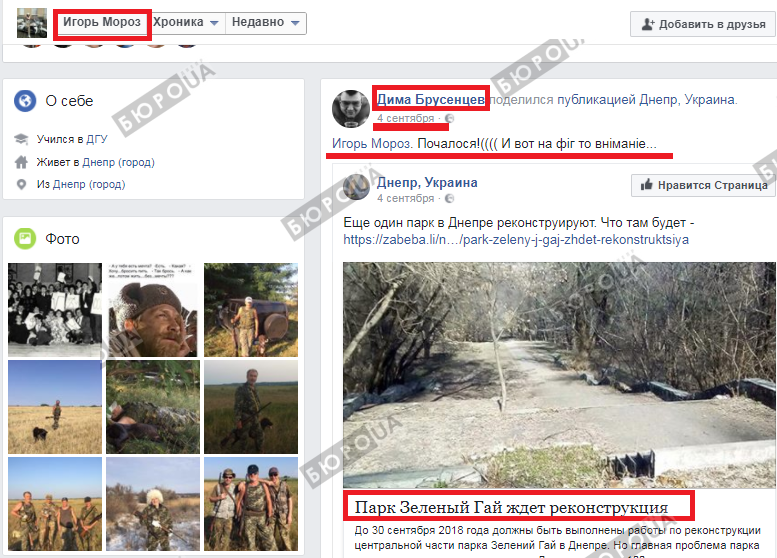Open the 'Фото' section heading

62,239
